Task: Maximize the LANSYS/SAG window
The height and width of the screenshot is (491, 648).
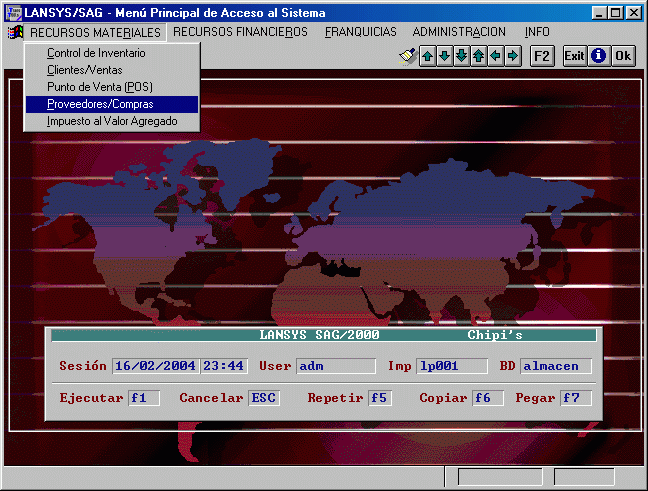Action: pyautogui.click(x=615, y=13)
